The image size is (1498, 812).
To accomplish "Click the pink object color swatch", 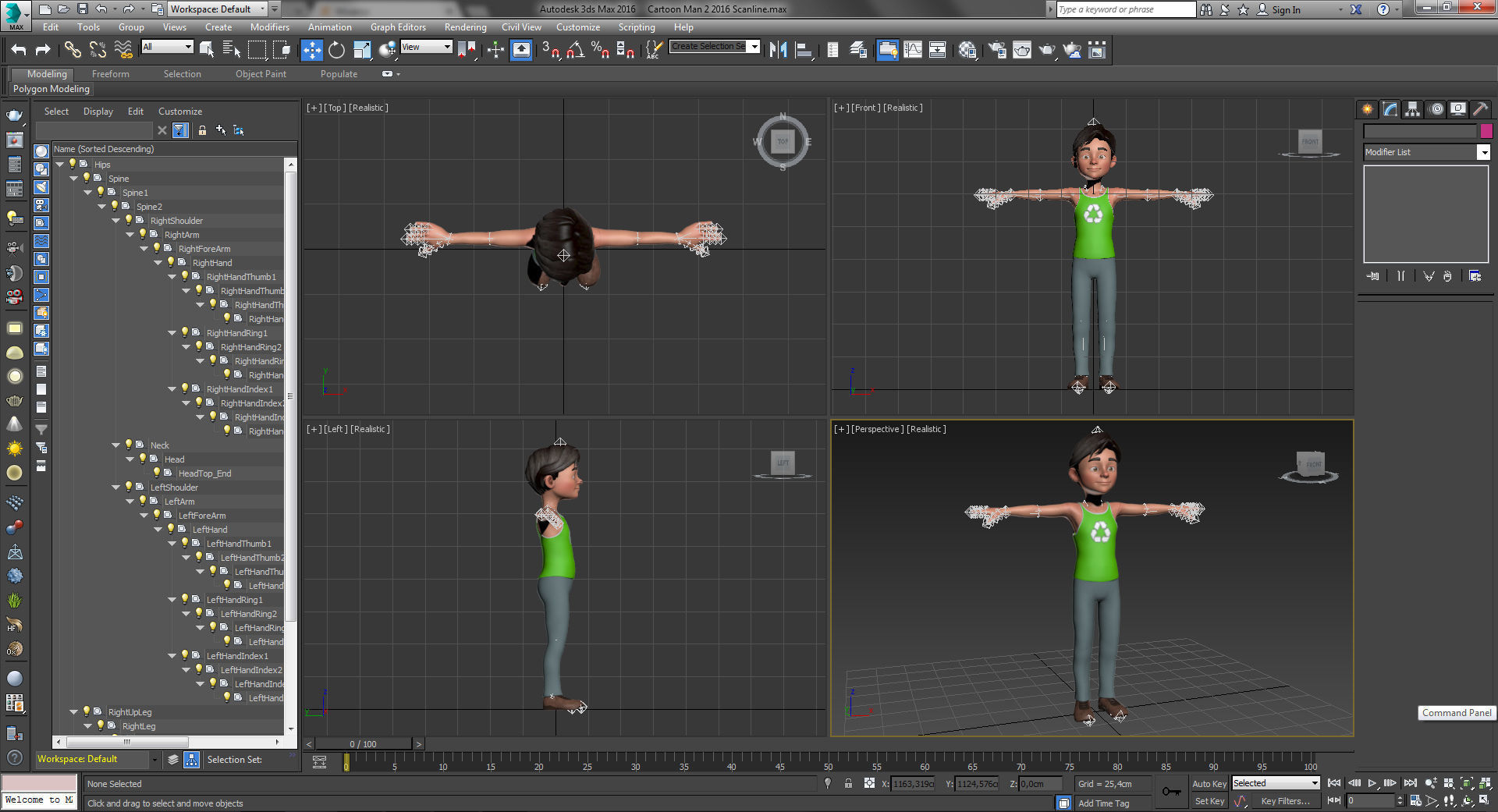I will coord(1486,131).
